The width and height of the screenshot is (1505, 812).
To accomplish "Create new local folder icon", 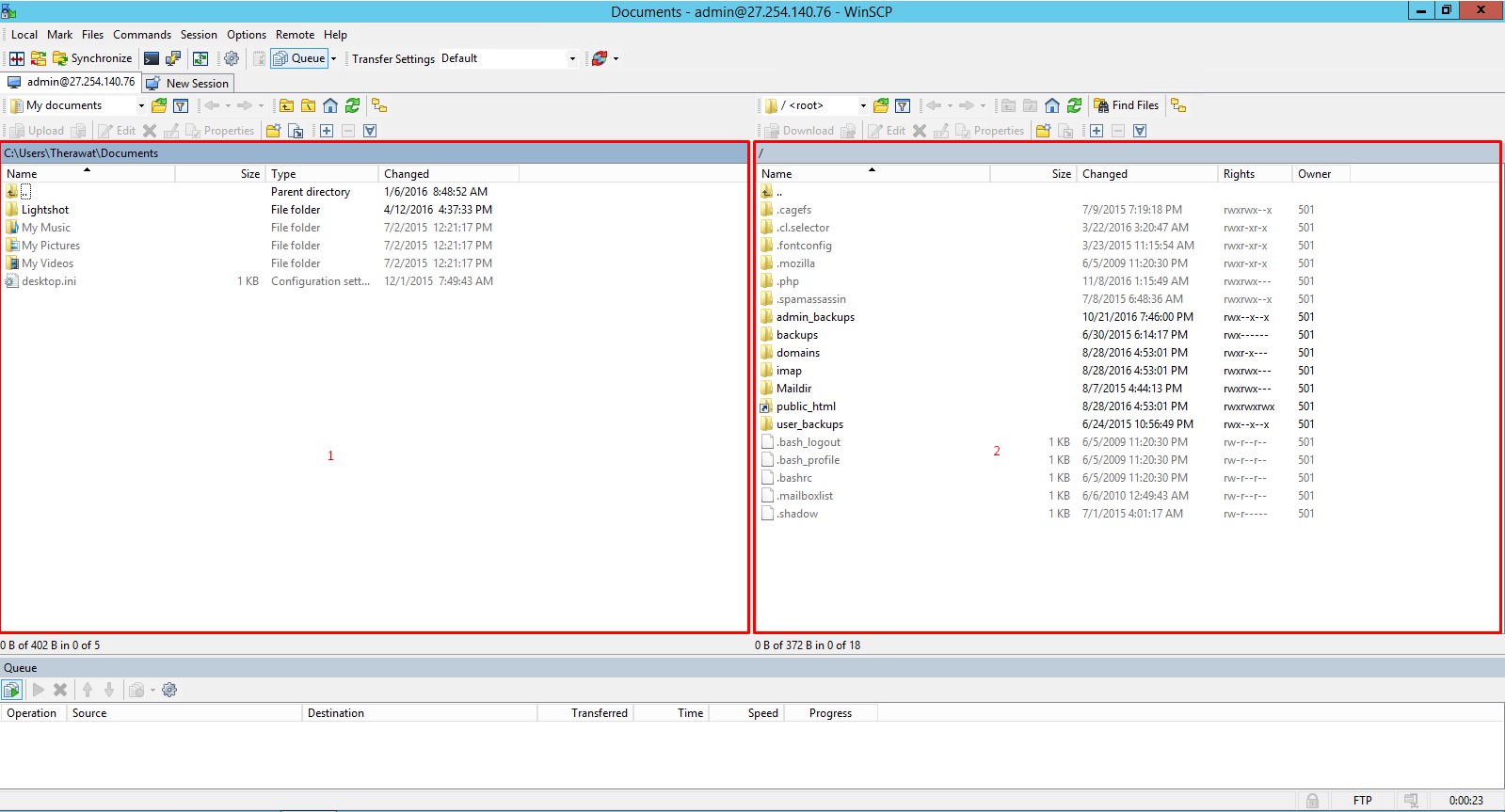I will (273, 131).
